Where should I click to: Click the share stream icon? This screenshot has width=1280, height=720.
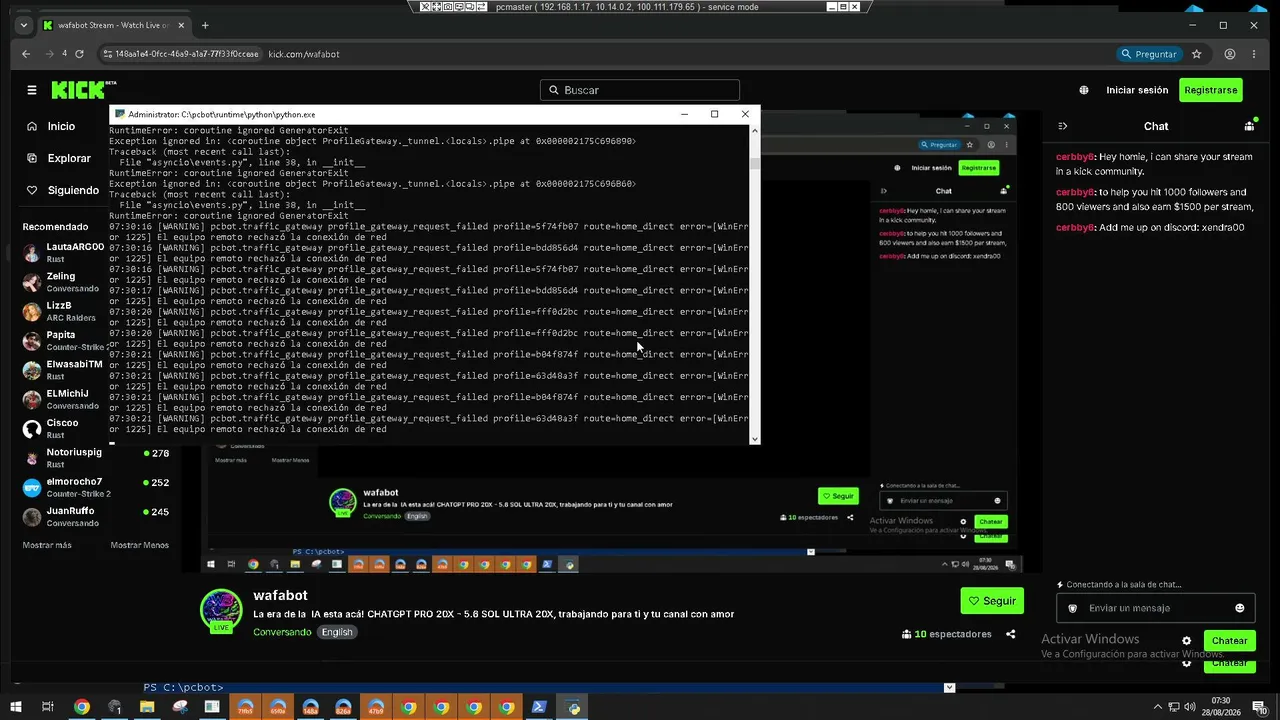coord(1011,634)
